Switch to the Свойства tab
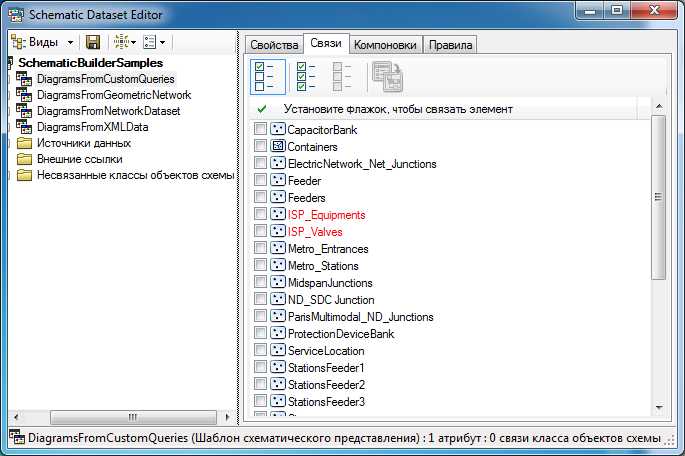The height and width of the screenshot is (456, 685). point(273,45)
